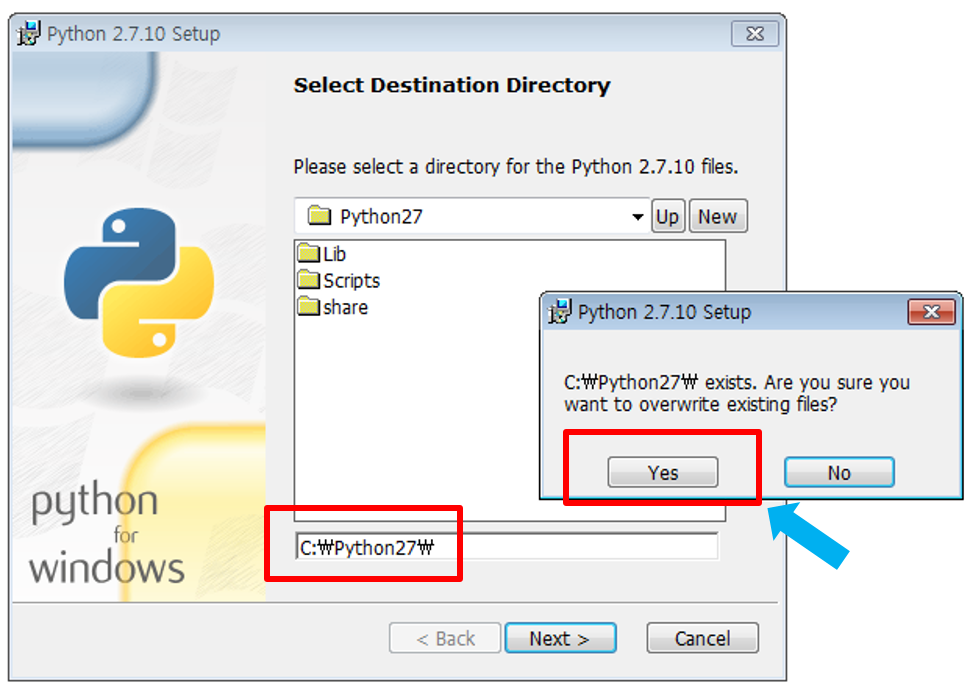This screenshot has height=694, width=970.
Task: Click the installer icon in the main title bar
Action: click(x=30, y=34)
